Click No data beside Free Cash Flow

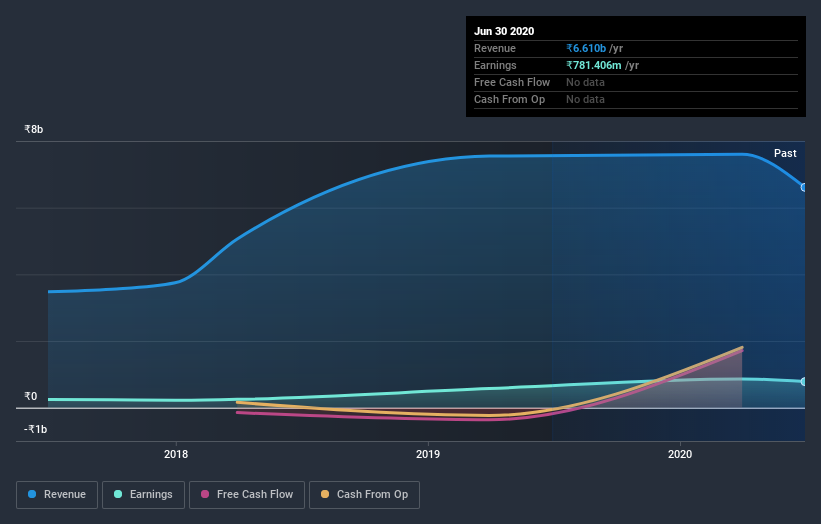tap(585, 82)
